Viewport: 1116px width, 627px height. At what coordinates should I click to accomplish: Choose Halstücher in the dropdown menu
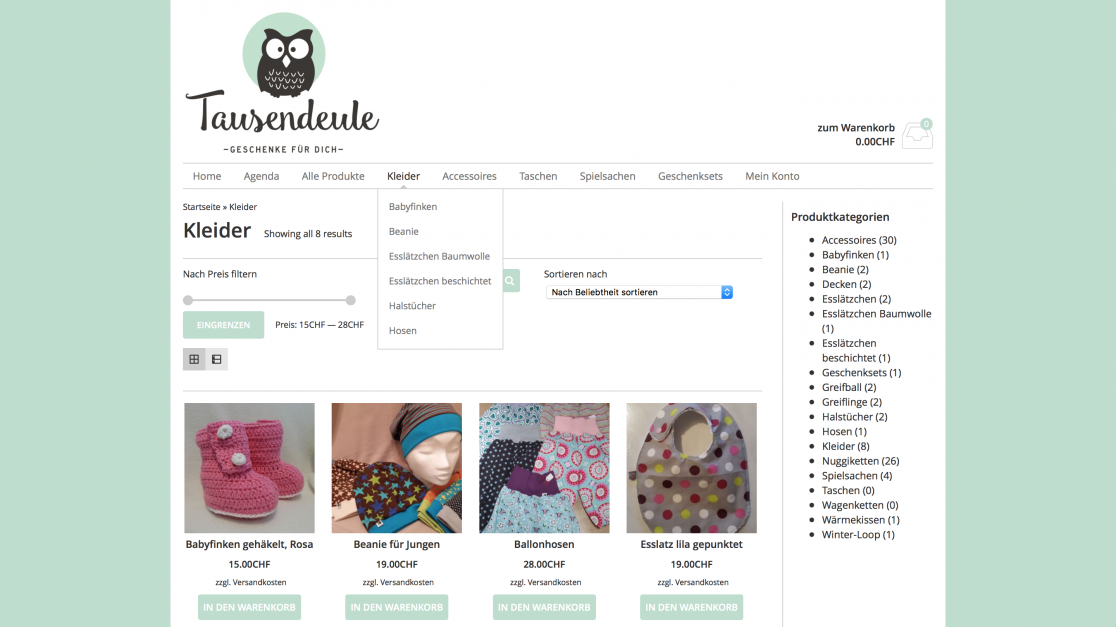pyautogui.click(x=412, y=305)
